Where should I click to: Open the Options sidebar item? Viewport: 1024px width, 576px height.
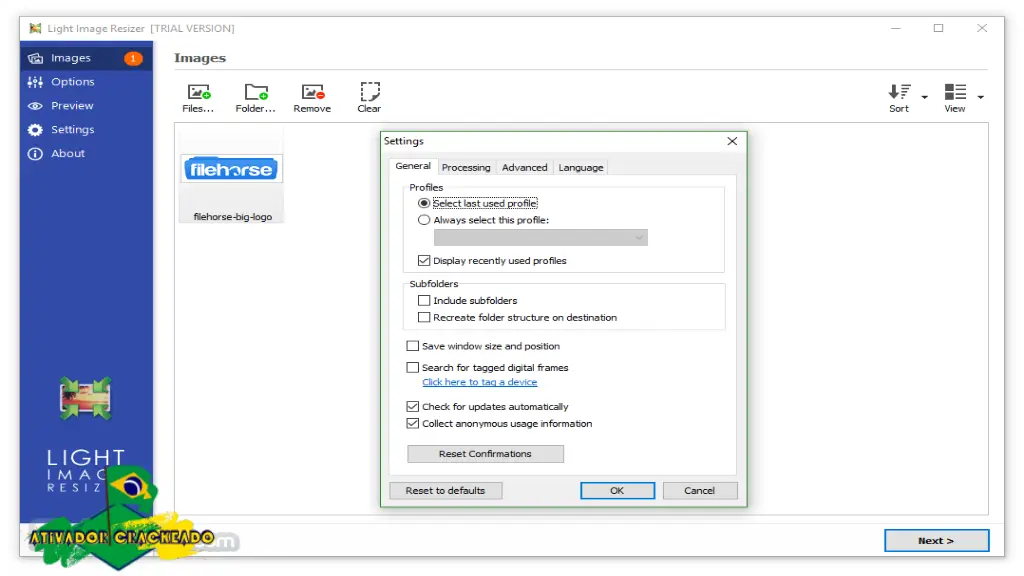coord(86,82)
